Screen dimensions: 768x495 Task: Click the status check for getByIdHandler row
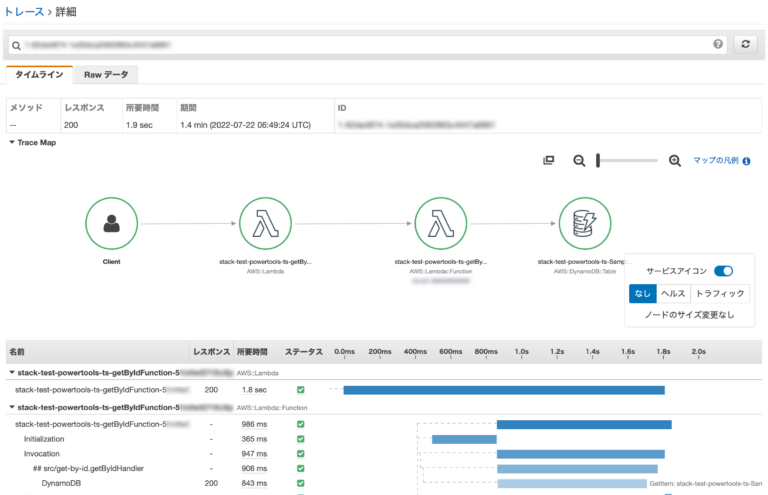tap(301, 468)
